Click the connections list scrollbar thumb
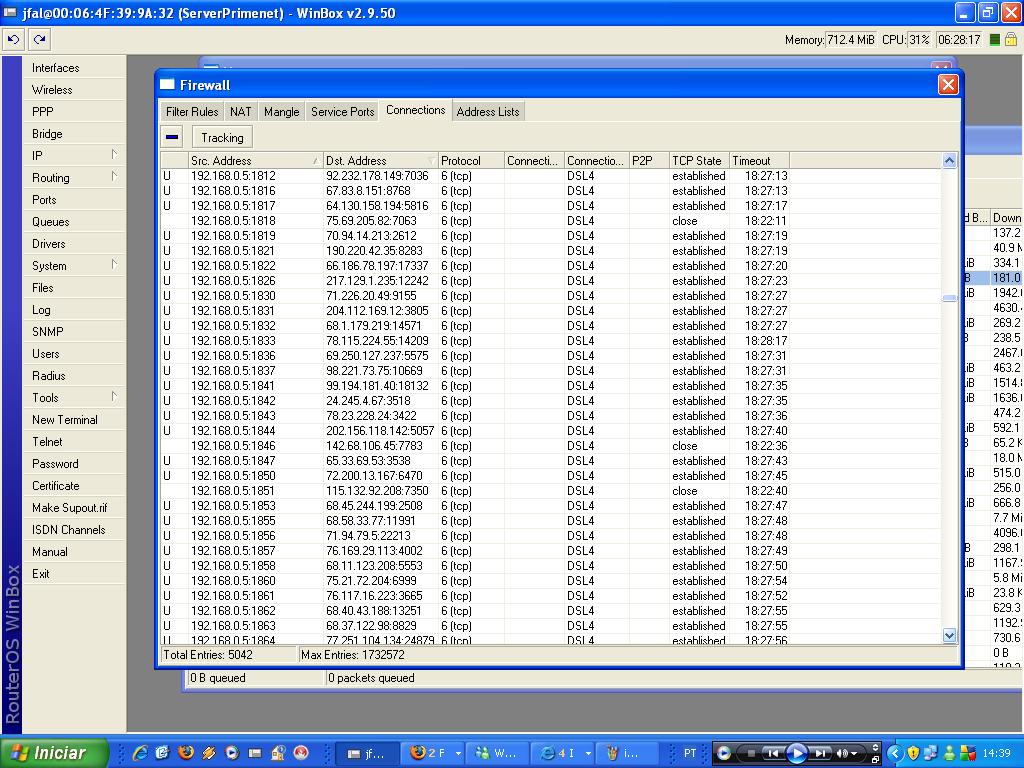Screen dimensions: 1024x768 click(x=950, y=298)
